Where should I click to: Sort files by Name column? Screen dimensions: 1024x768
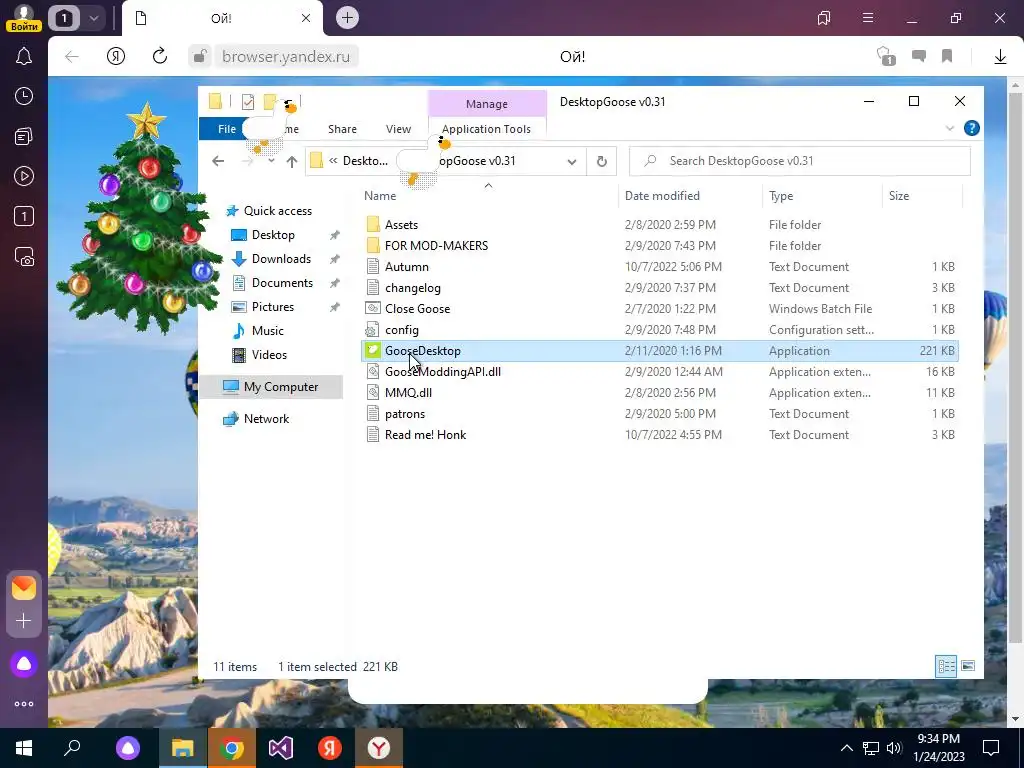coord(380,196)
